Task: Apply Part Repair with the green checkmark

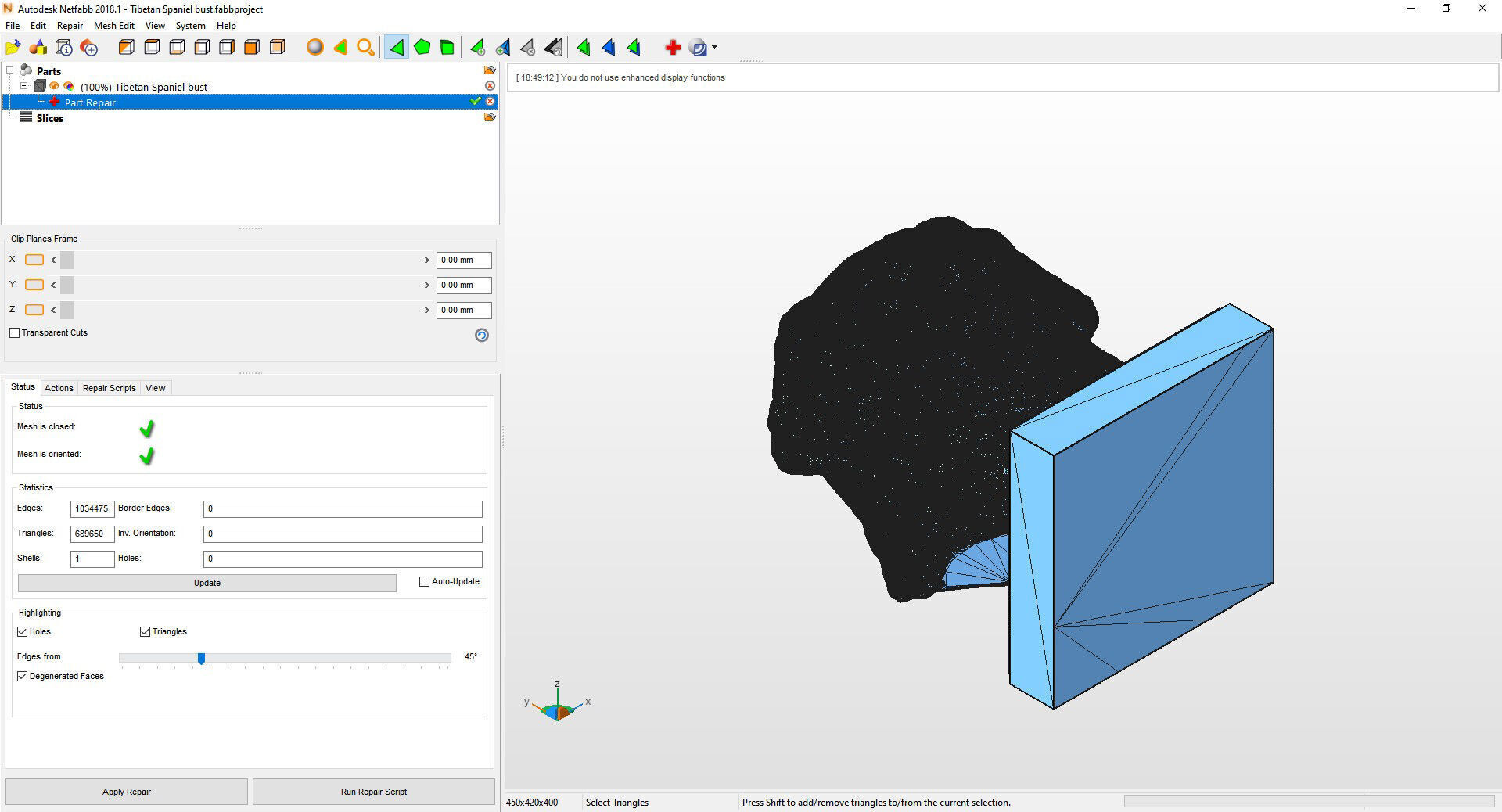Action: pos(475,102)
